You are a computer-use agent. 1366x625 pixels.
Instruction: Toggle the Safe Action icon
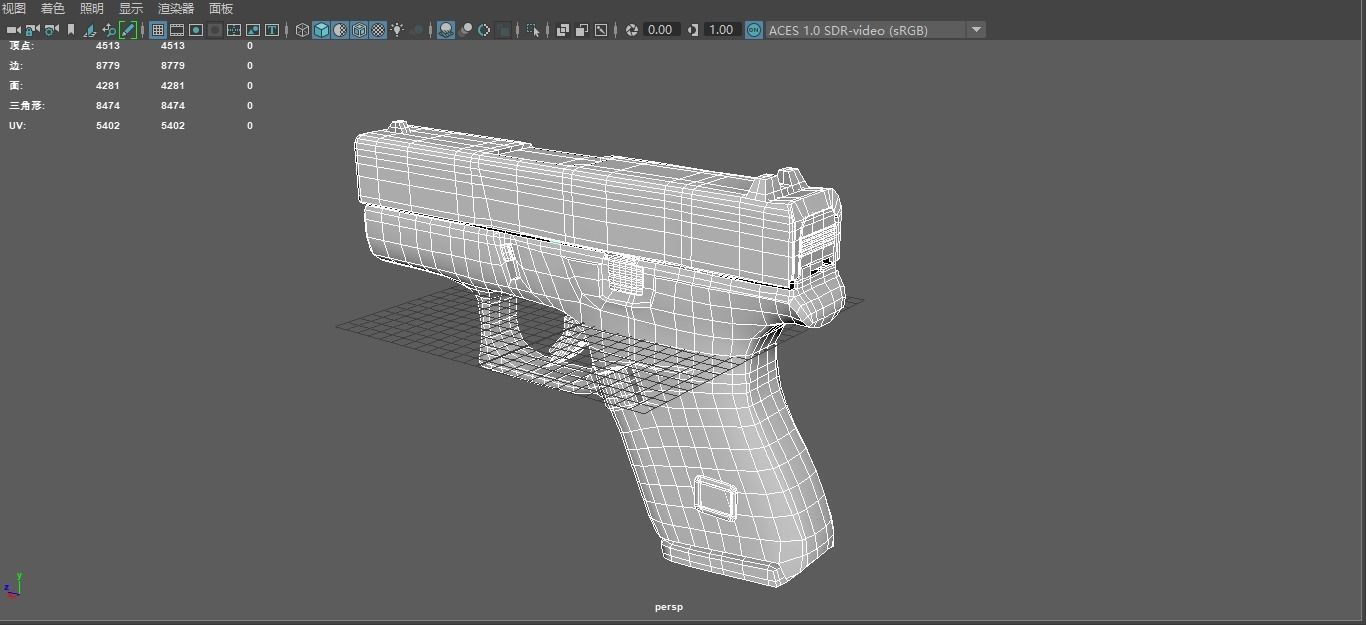tap(253, 30)
